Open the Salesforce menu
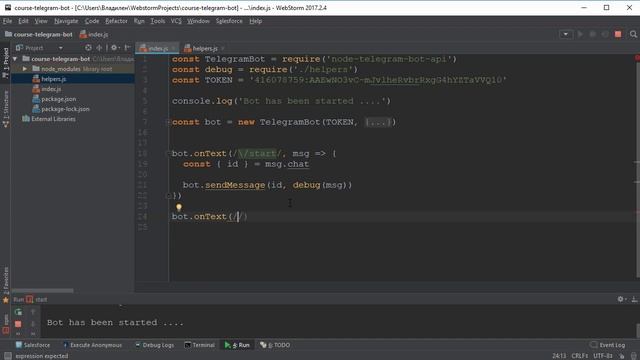The height and width of the screenshot is (360, 640). [229, 21]
